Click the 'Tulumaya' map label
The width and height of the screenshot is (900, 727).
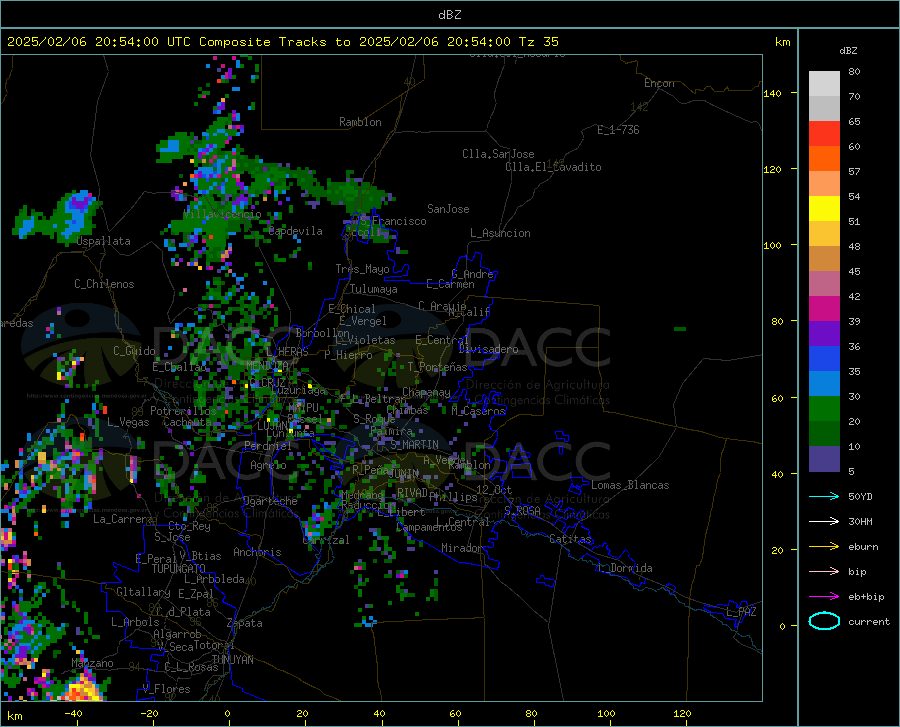point(374,289)
